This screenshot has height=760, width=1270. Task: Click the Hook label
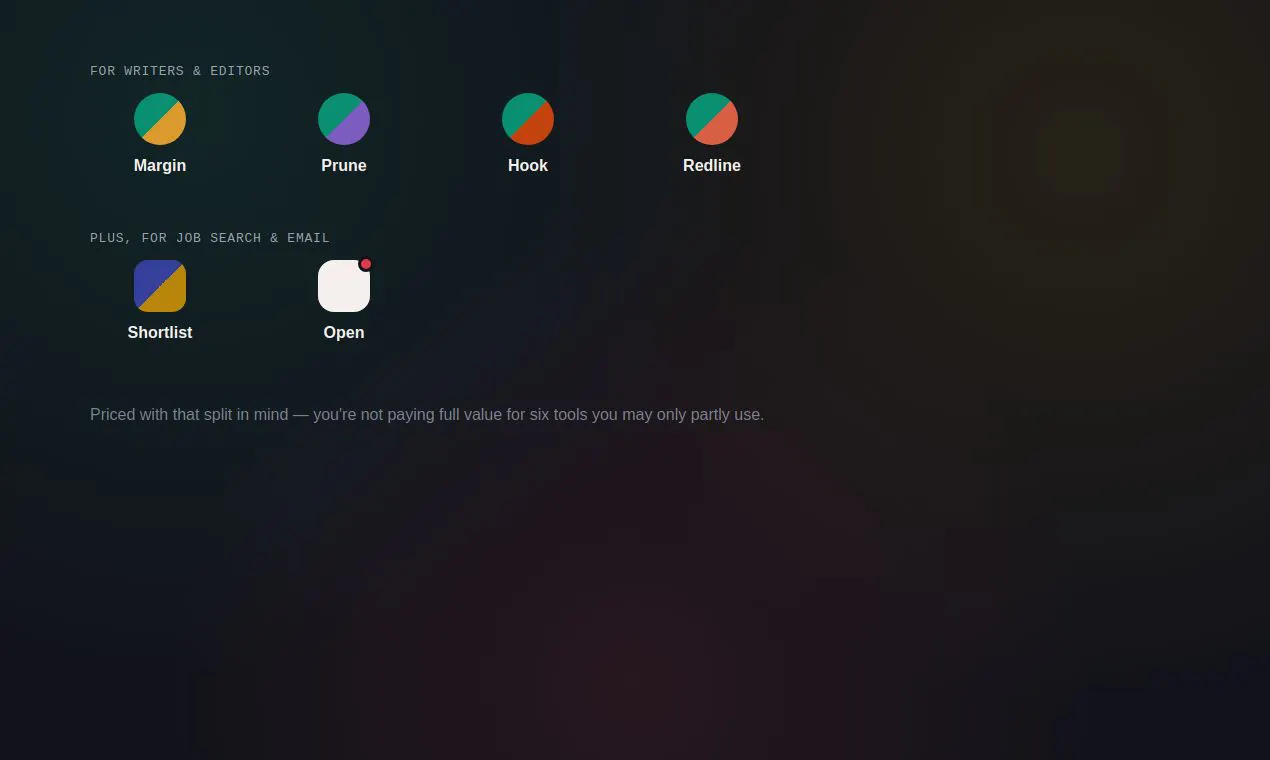point(528,166)
